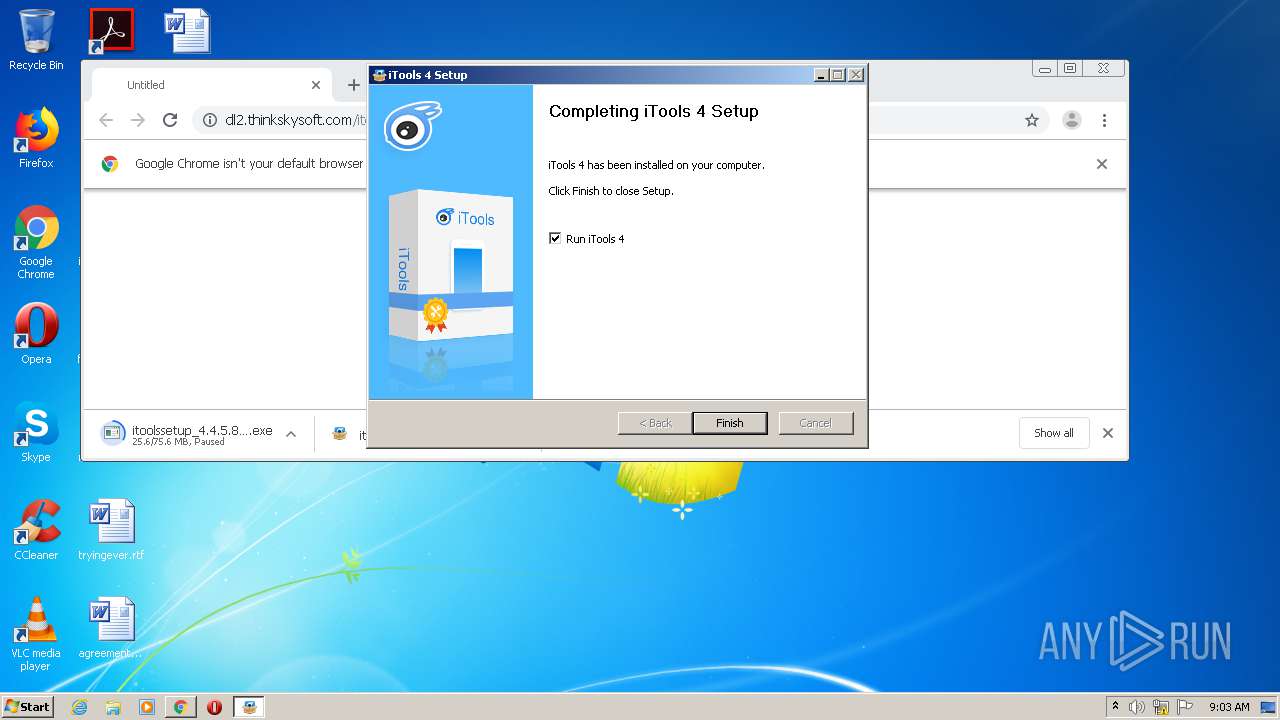Open CCleaner desktop shortcut
Viewport: 1280px width, 720px height.
[36, 530]
